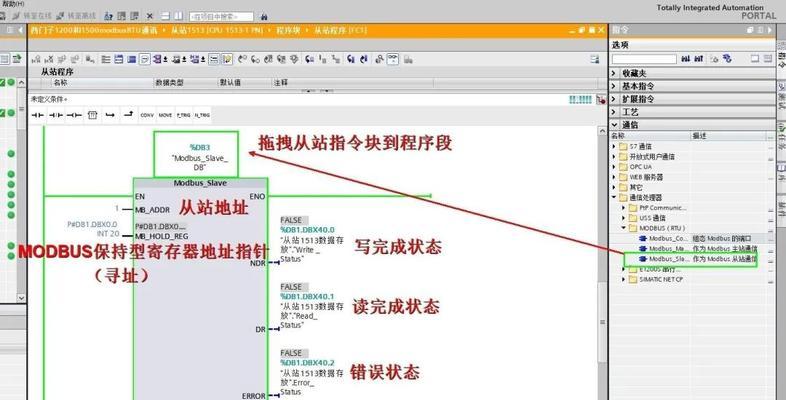Toggle network comments display in editor toolbar
Screen dimensions: 786x400
coord(214,60)
